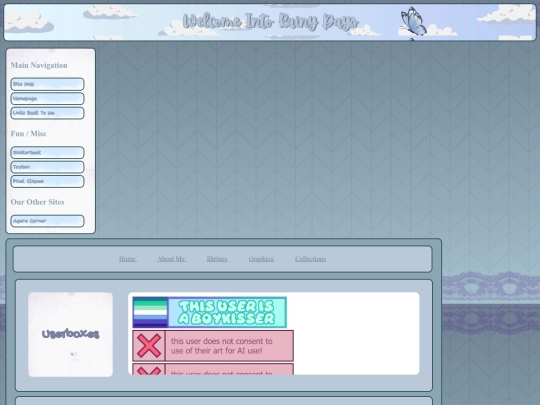Go to Homepage from the sidebar
The image size is (540, 405).
[47, 98]
